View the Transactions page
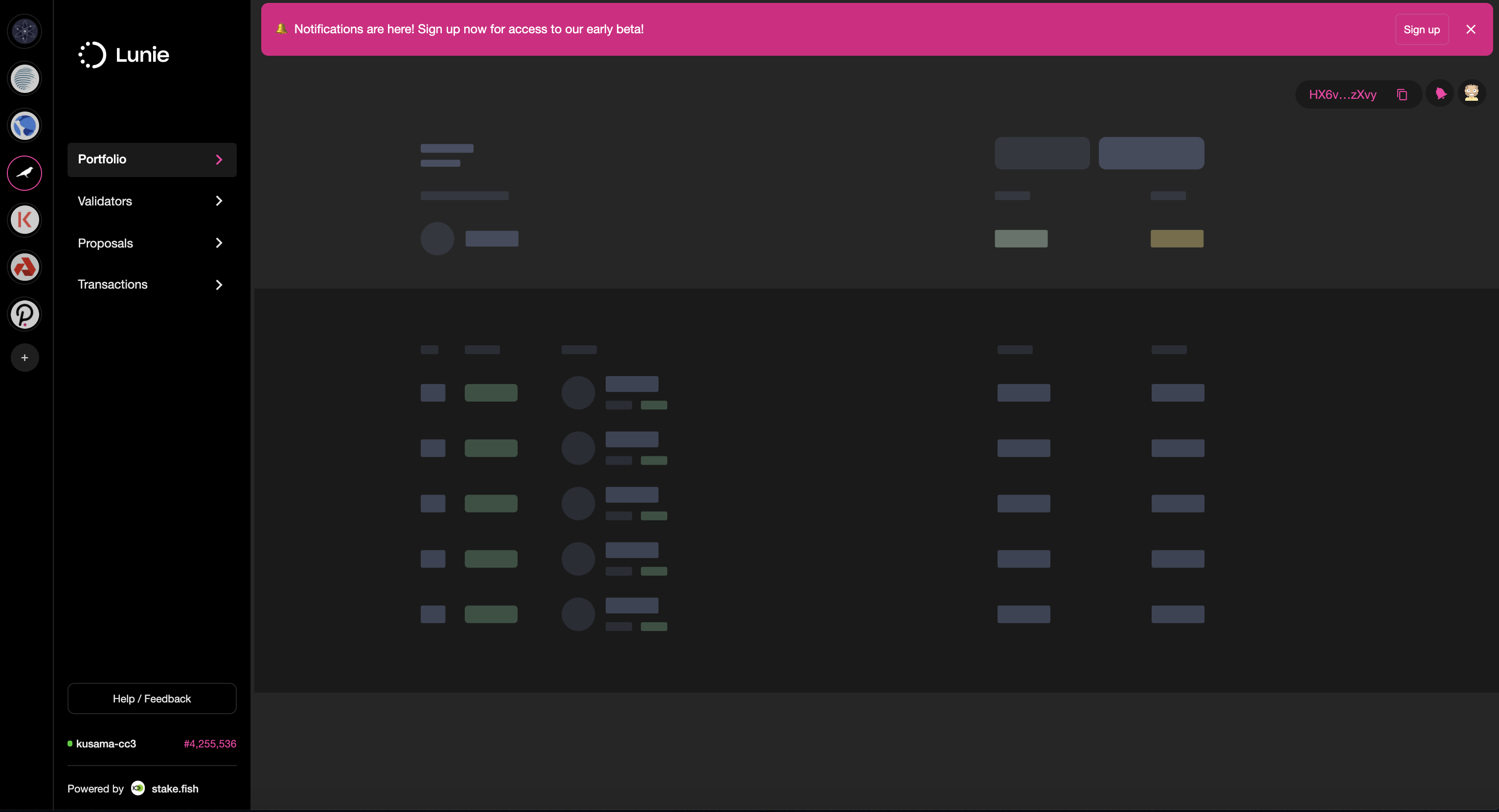Viewport: 1499px width, 812px height. [x=152, y=284]
